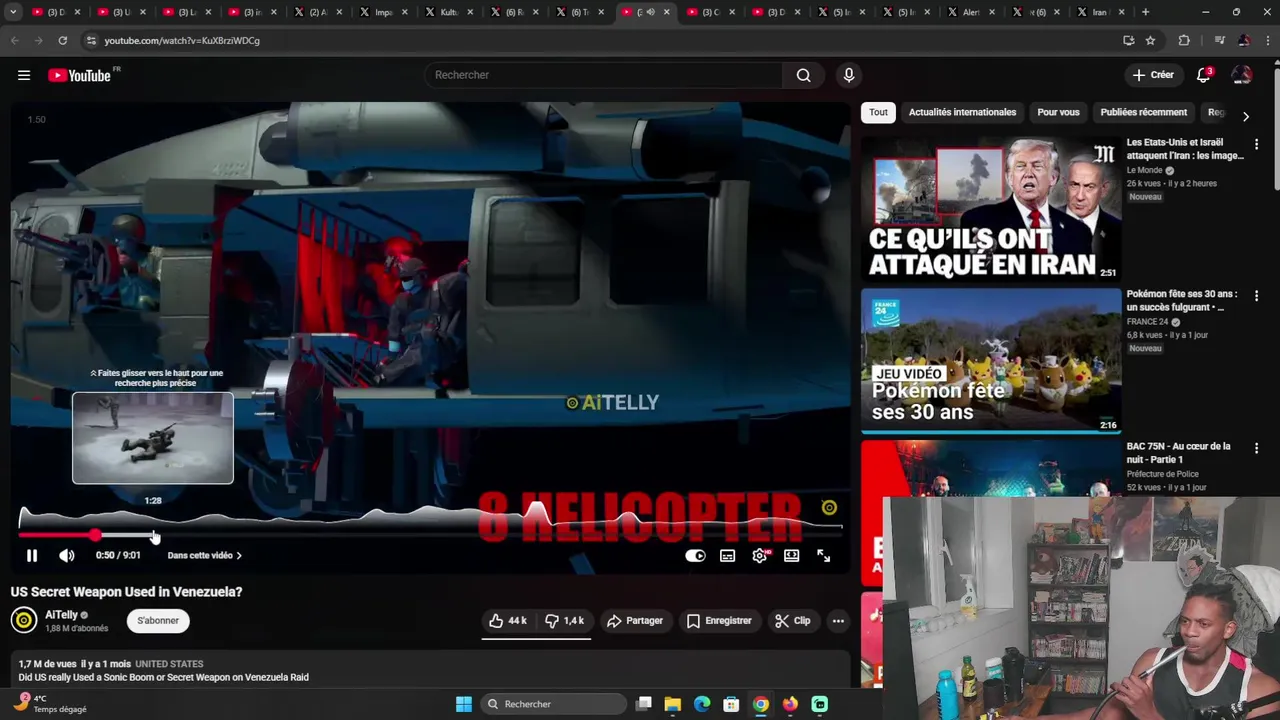Open Microsoft Edge from the taskbar
This screenshot has width=1280, height=720.
(x=702, y=704)
